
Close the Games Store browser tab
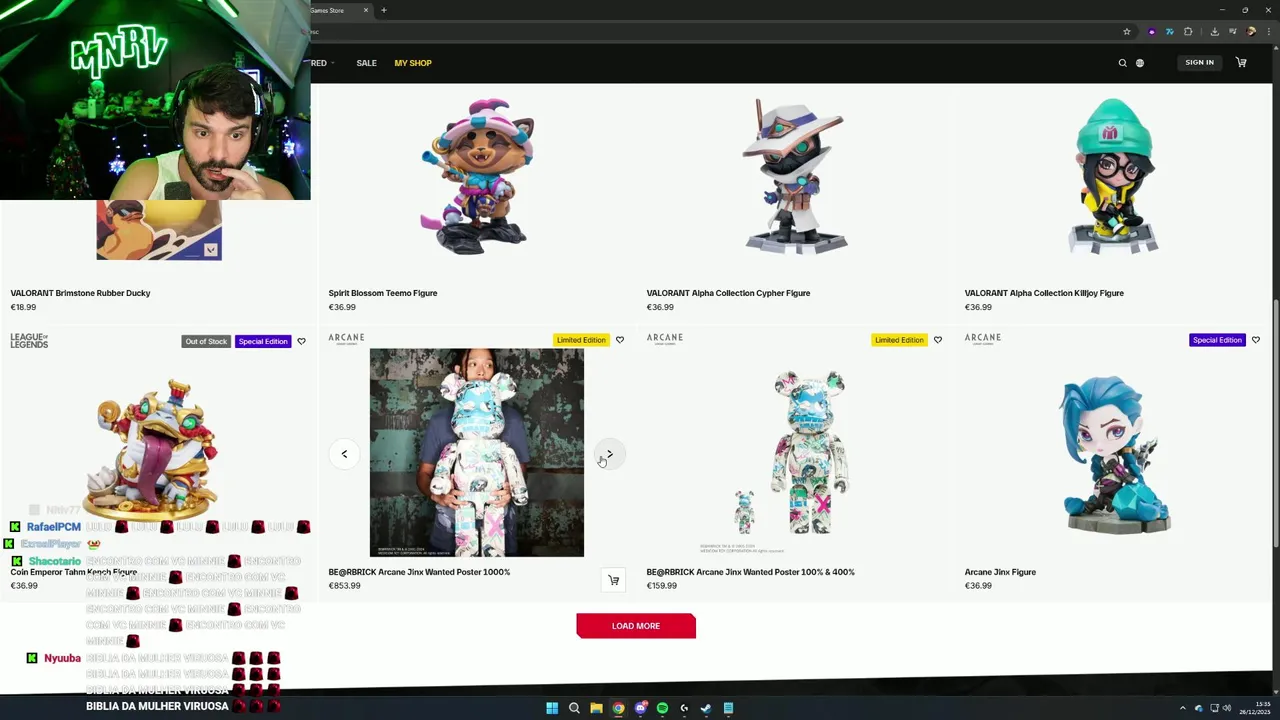[366, 10]
